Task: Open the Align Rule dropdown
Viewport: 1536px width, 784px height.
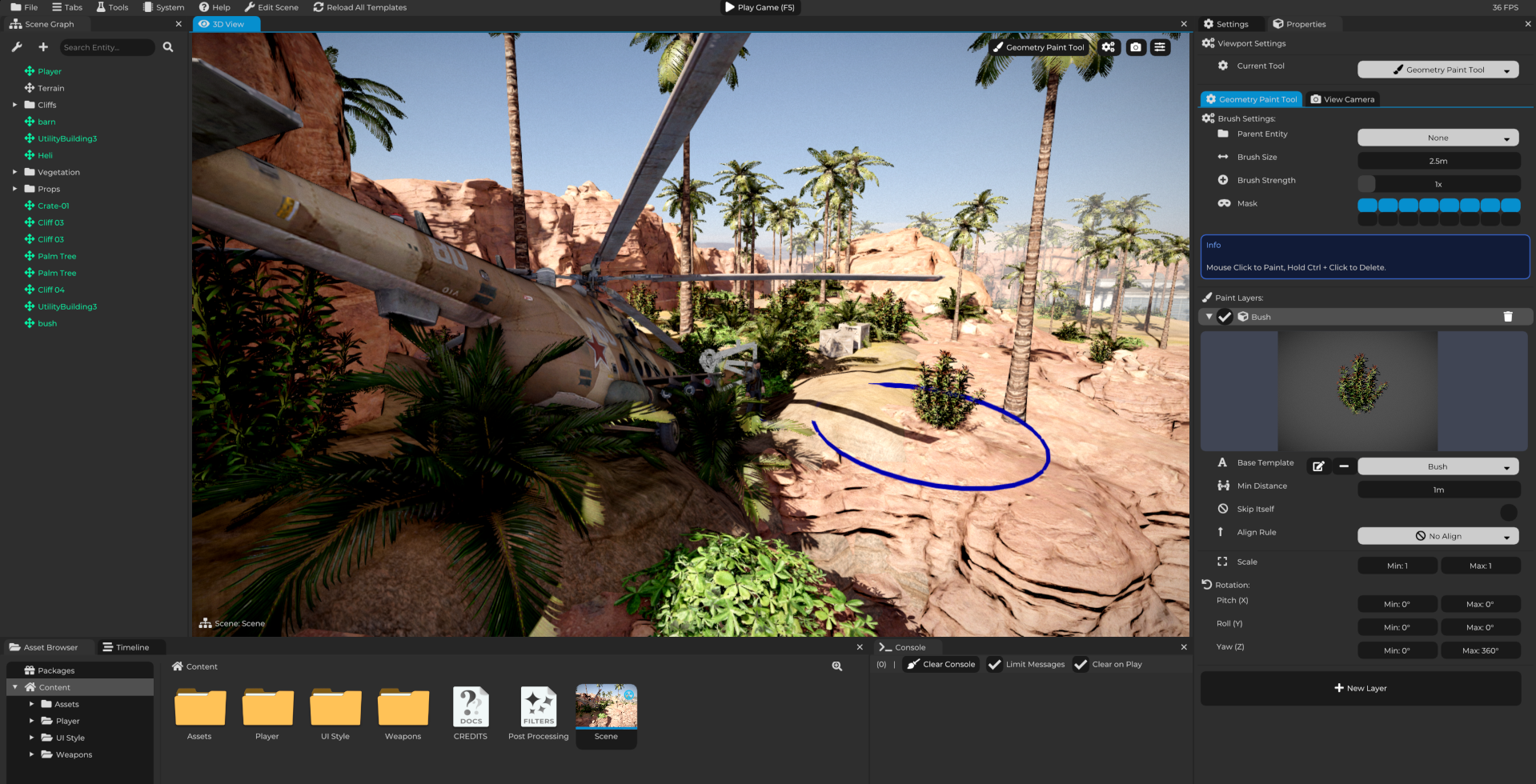Action: click(x=1438, y=536)
